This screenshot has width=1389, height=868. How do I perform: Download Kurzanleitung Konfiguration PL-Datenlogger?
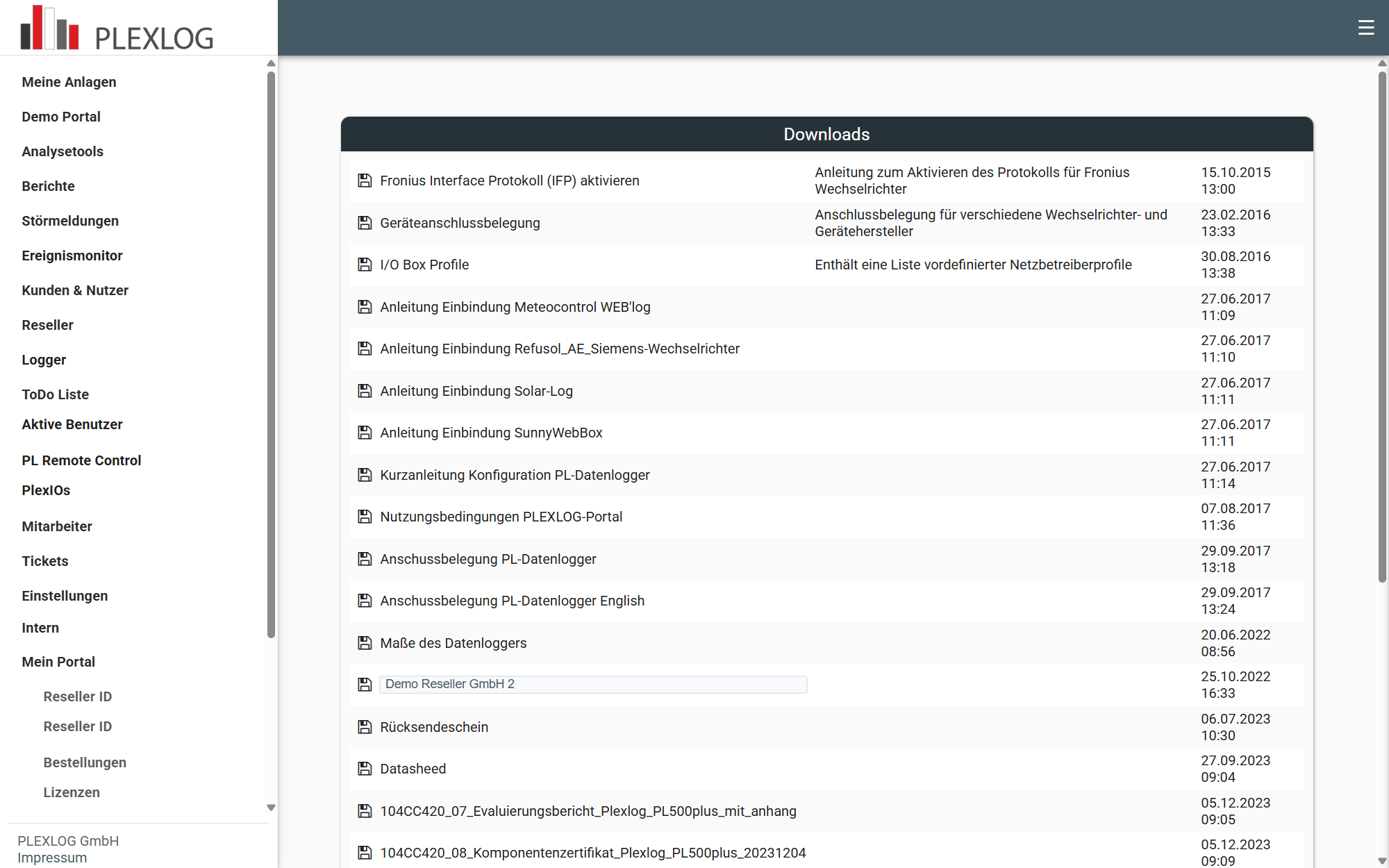(515, 475)
